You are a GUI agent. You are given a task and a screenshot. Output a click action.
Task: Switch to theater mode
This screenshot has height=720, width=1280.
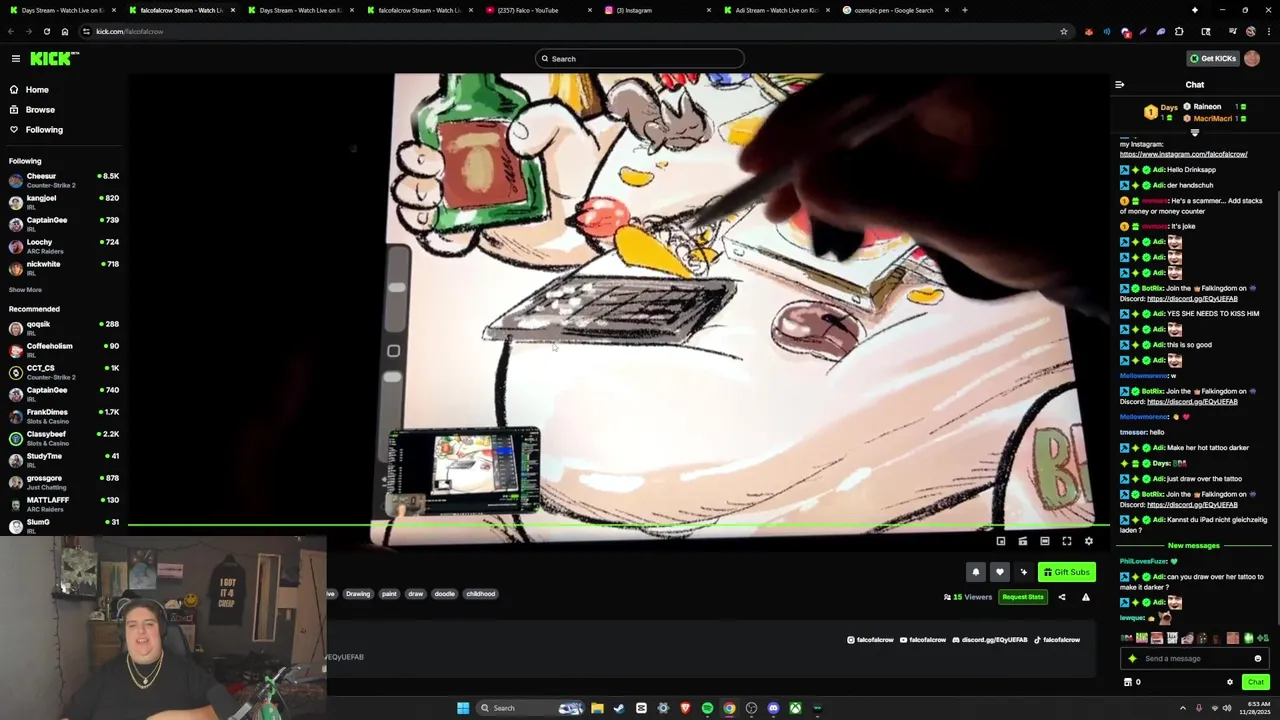(1045, 541)
